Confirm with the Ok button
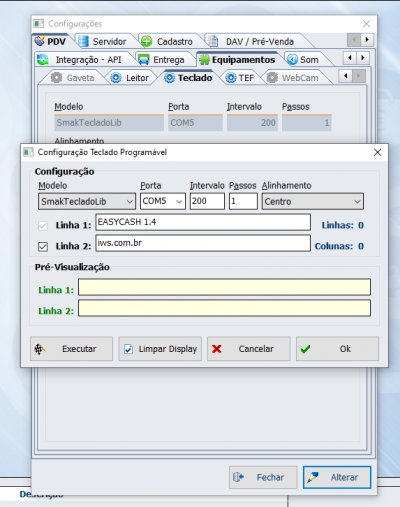 tap(337, 349)
